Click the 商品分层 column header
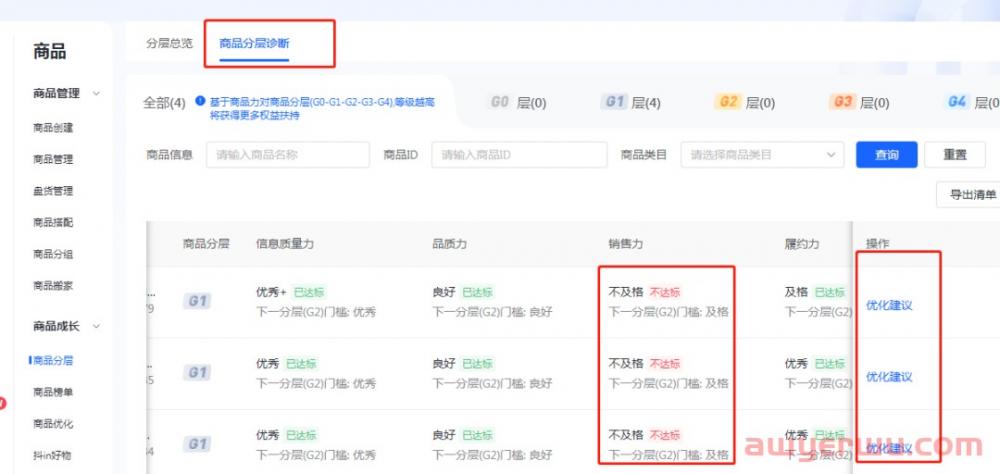Screen dimensions: 1000x474 pos(206,244)
